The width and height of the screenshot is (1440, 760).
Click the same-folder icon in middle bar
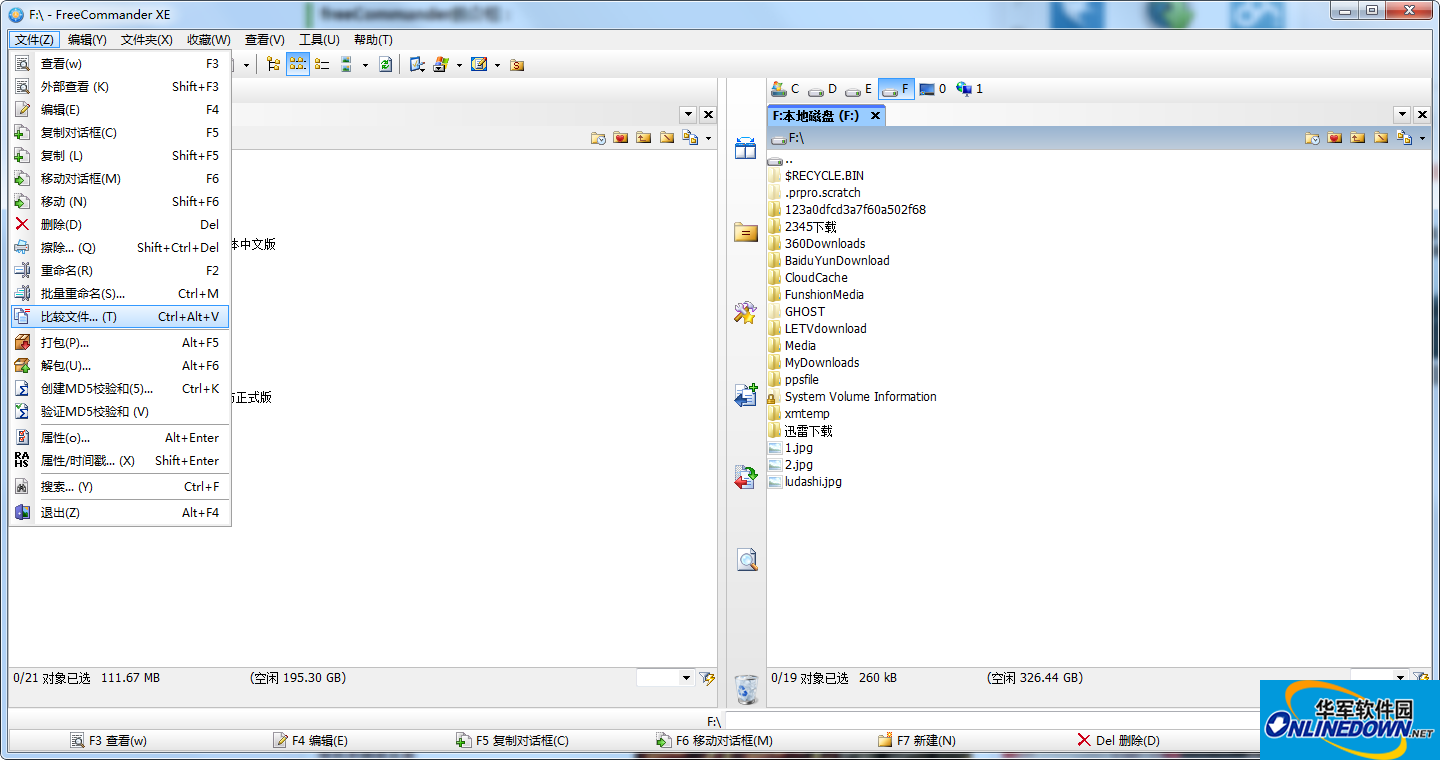(x=746, y=232)
